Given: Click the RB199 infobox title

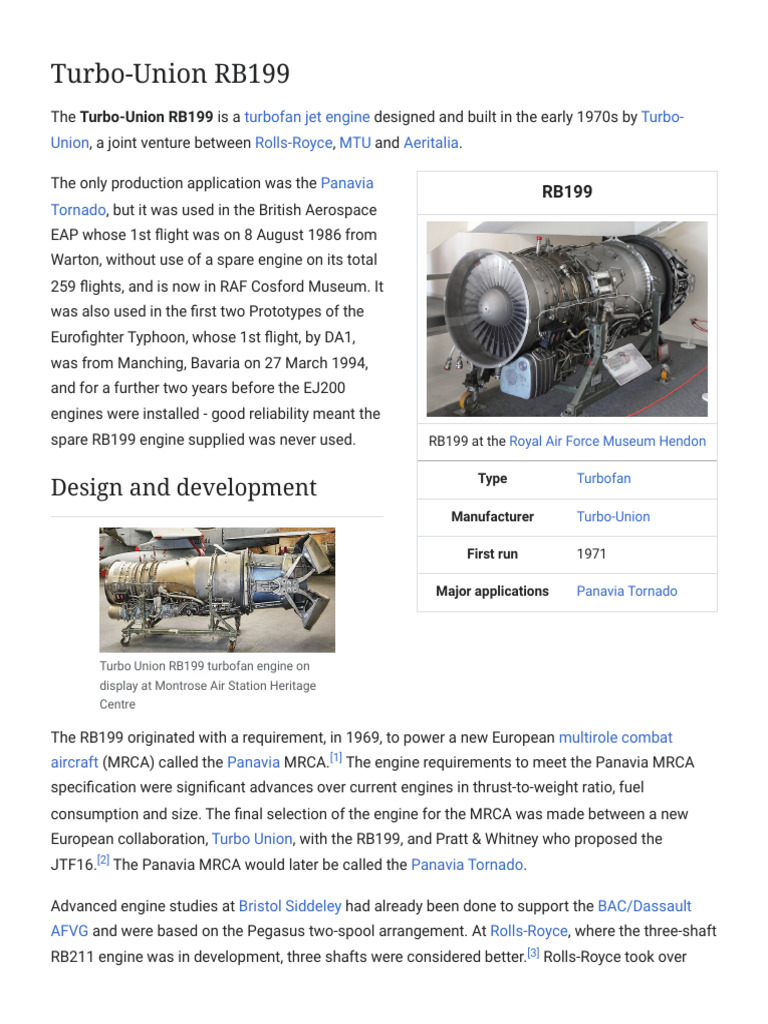Looking at the screenshot, I should pyautogui.click(x=567, y=192).
